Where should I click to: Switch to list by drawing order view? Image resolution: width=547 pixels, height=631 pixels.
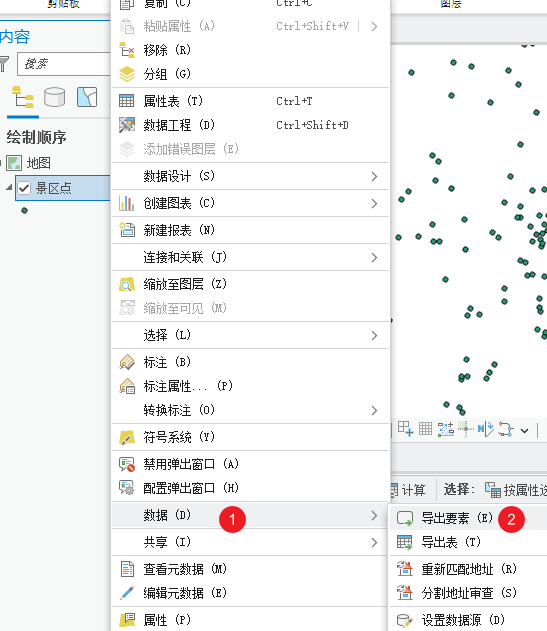coord(23,97)
